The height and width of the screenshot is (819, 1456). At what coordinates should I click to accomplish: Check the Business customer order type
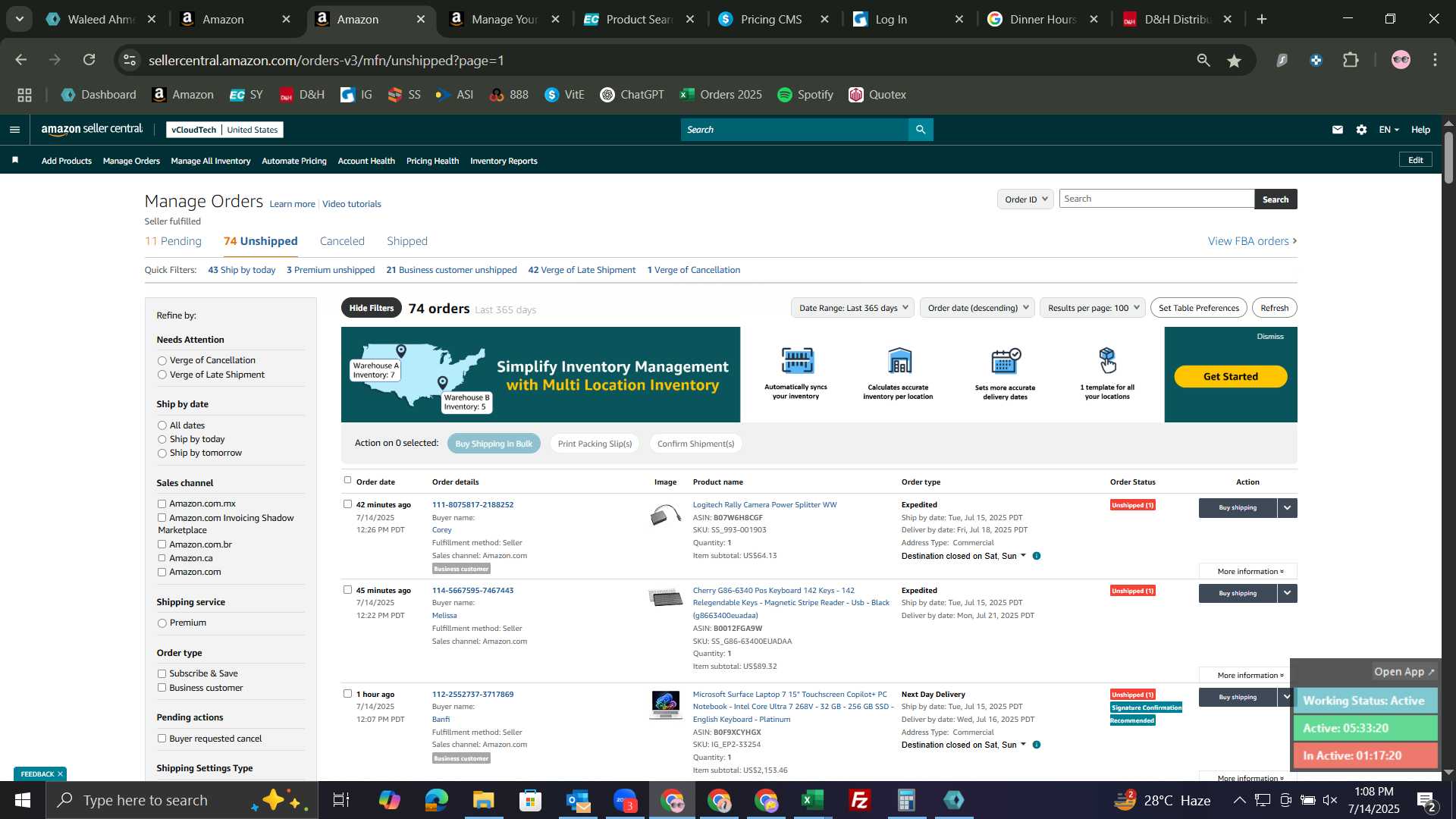tap(162, 688)
